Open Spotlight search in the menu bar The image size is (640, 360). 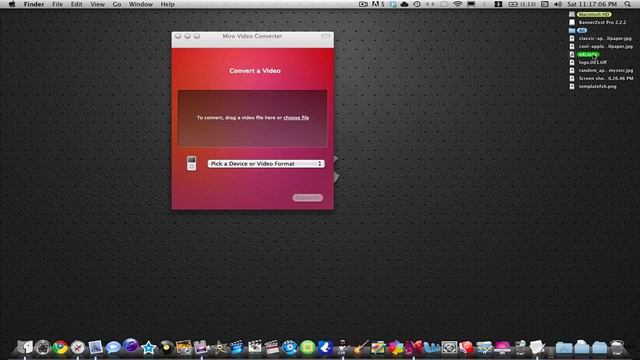click(627, 4)
